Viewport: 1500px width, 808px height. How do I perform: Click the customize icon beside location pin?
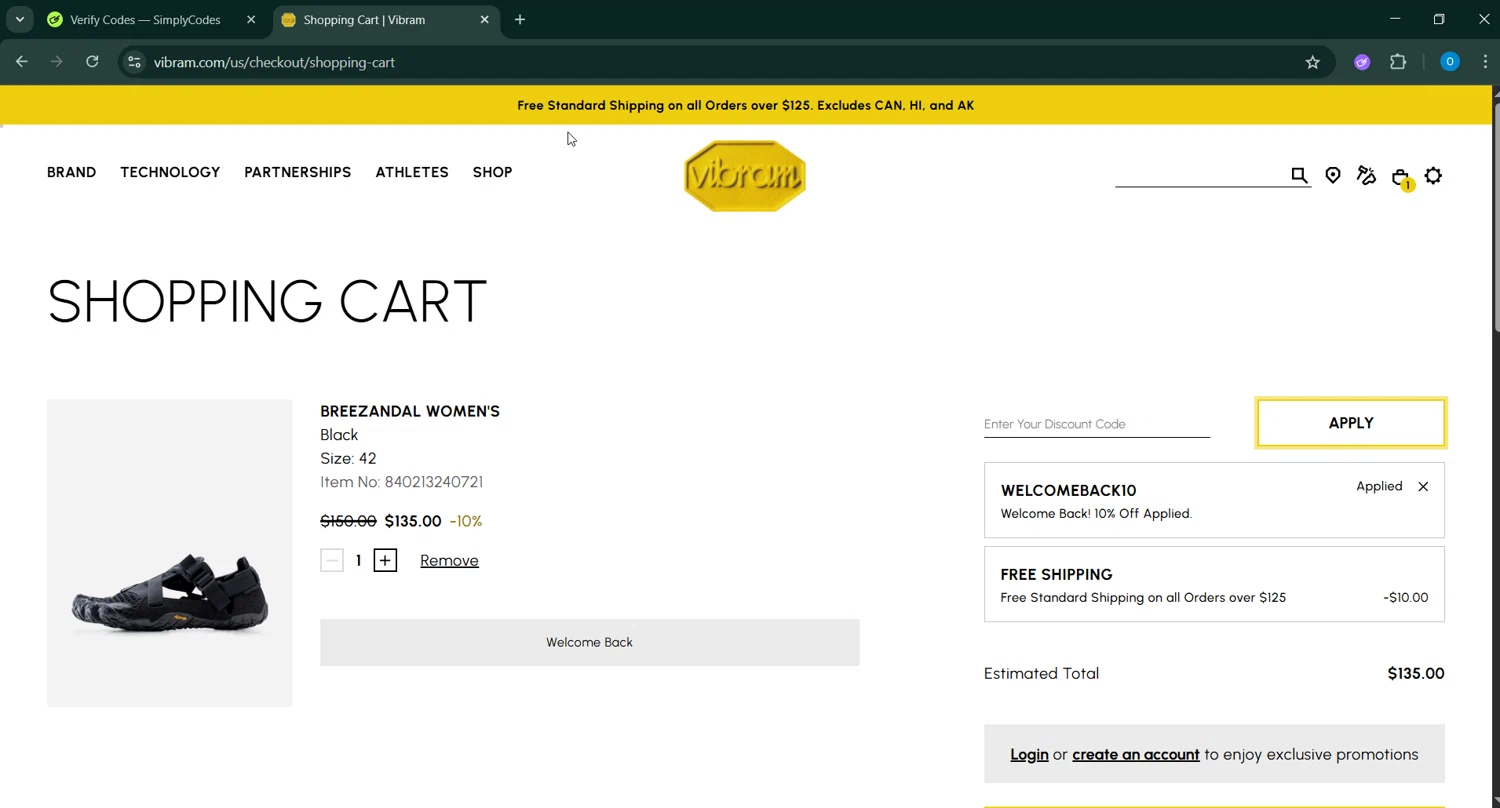click(1366, 175)
